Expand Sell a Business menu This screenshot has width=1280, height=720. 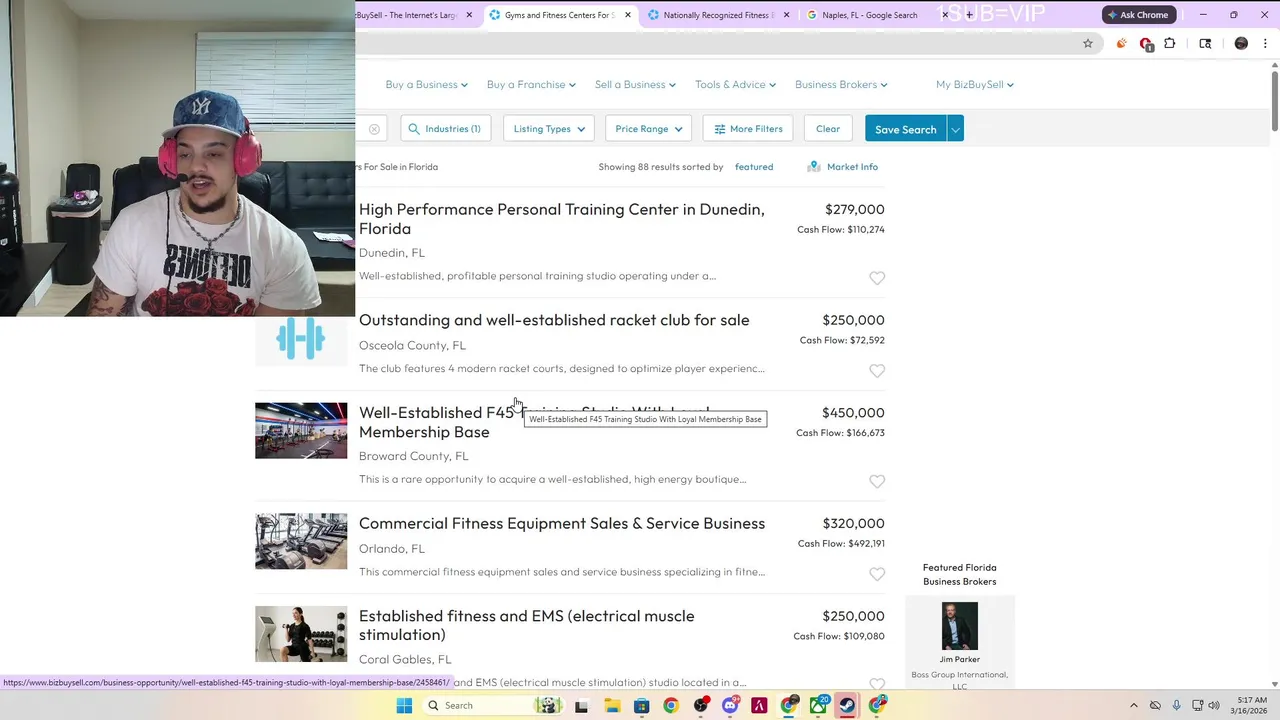pos(635,84)
